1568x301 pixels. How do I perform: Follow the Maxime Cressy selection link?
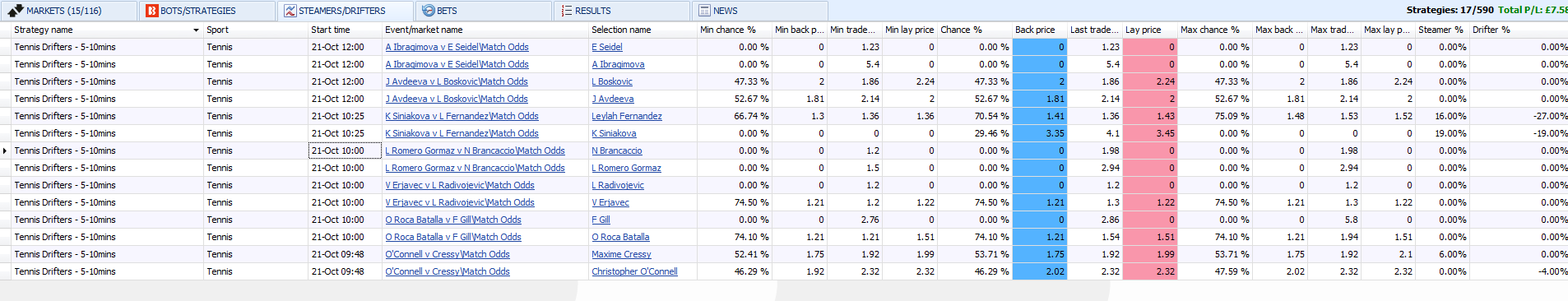pyautogui.click(x=621, y=254)
